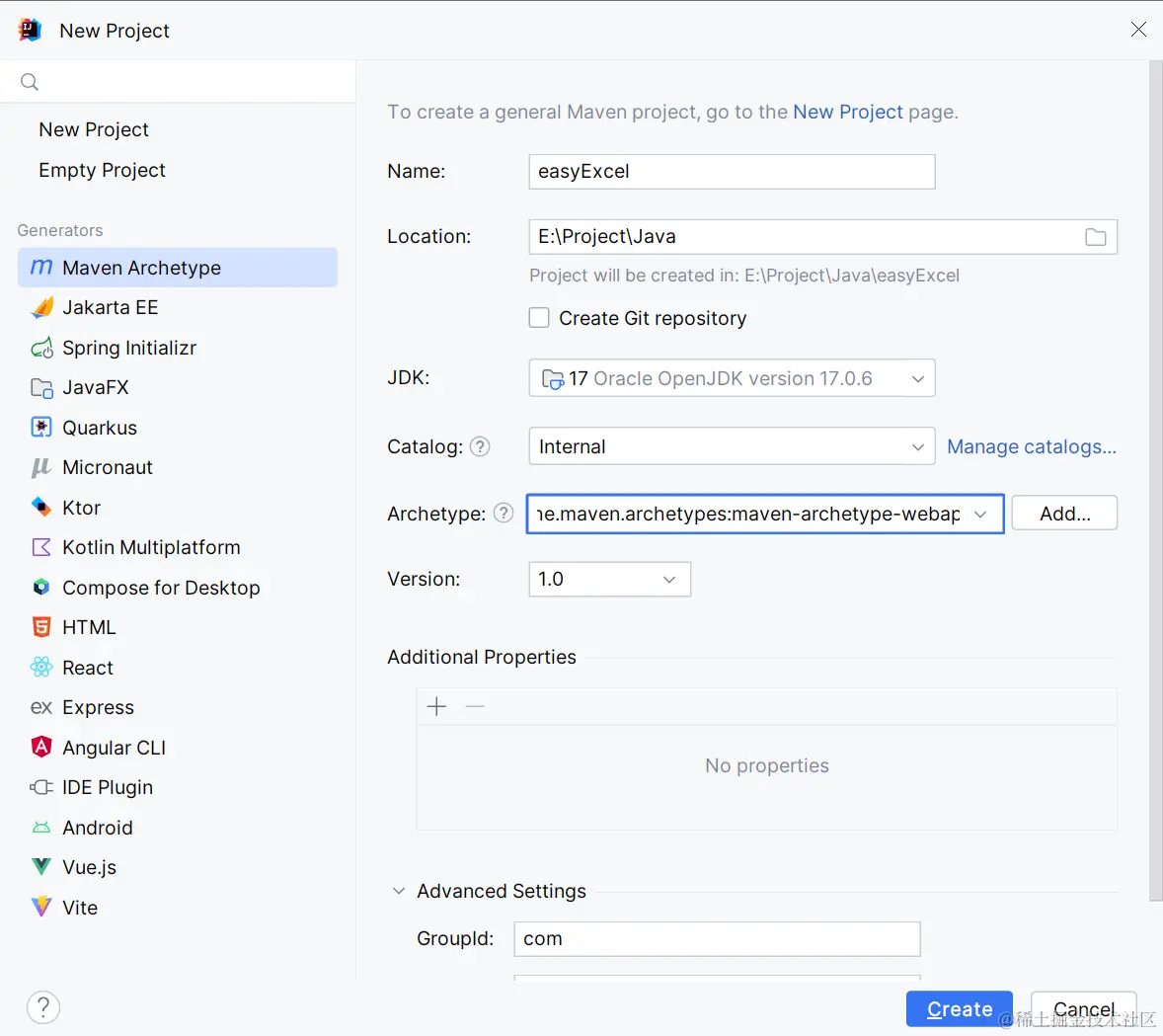Enable Create Git repository checkbox

coord(539,318)
